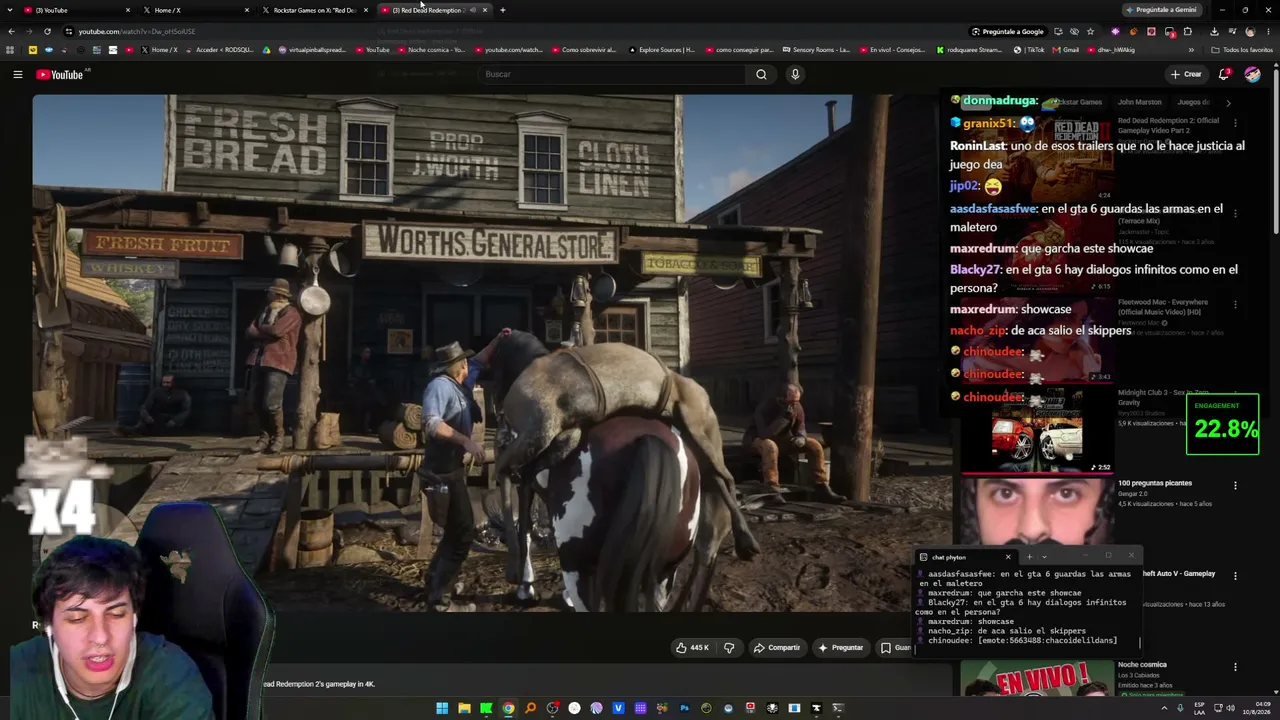Open more options for Fleetwood Mac Everywhere video

click(1235, 304)
